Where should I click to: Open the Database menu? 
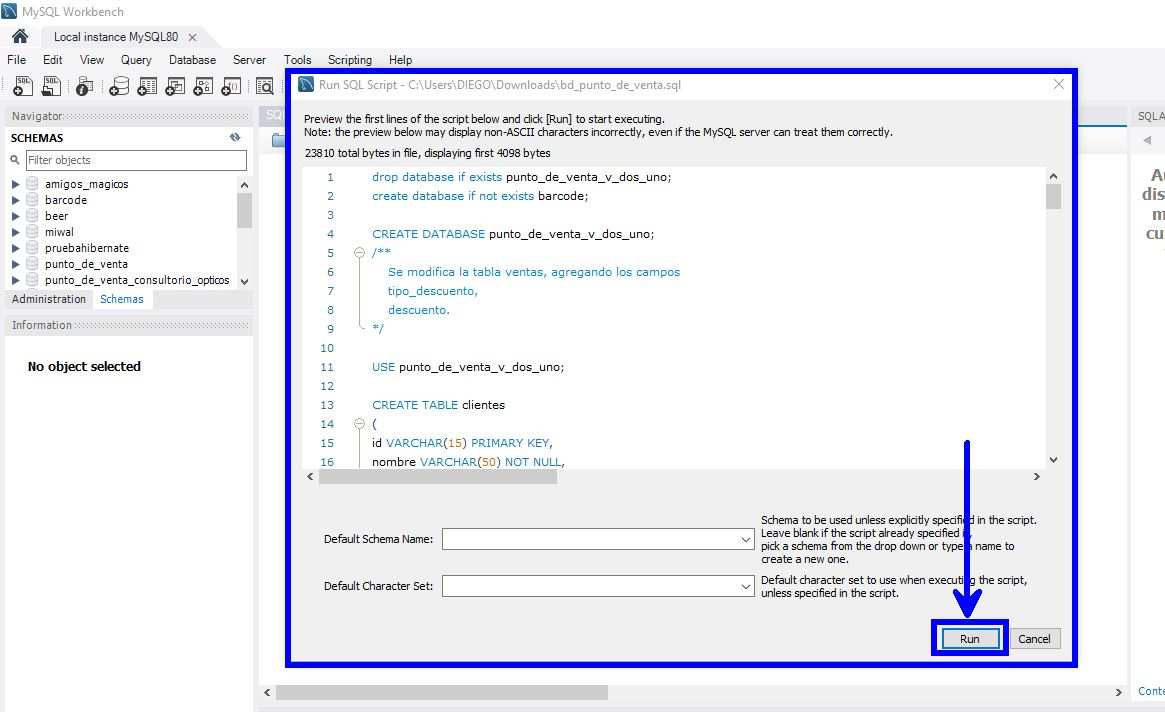(192, 59)
